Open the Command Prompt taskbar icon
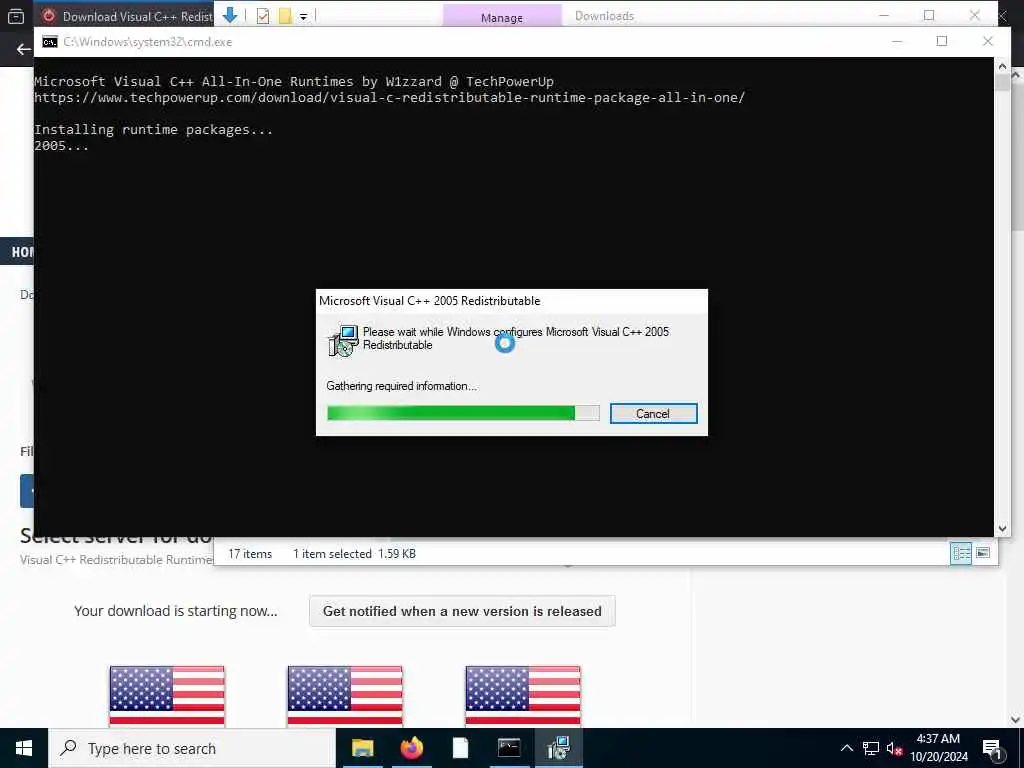Viewport: 1024px width, 768px height. [x=509, y=748]
